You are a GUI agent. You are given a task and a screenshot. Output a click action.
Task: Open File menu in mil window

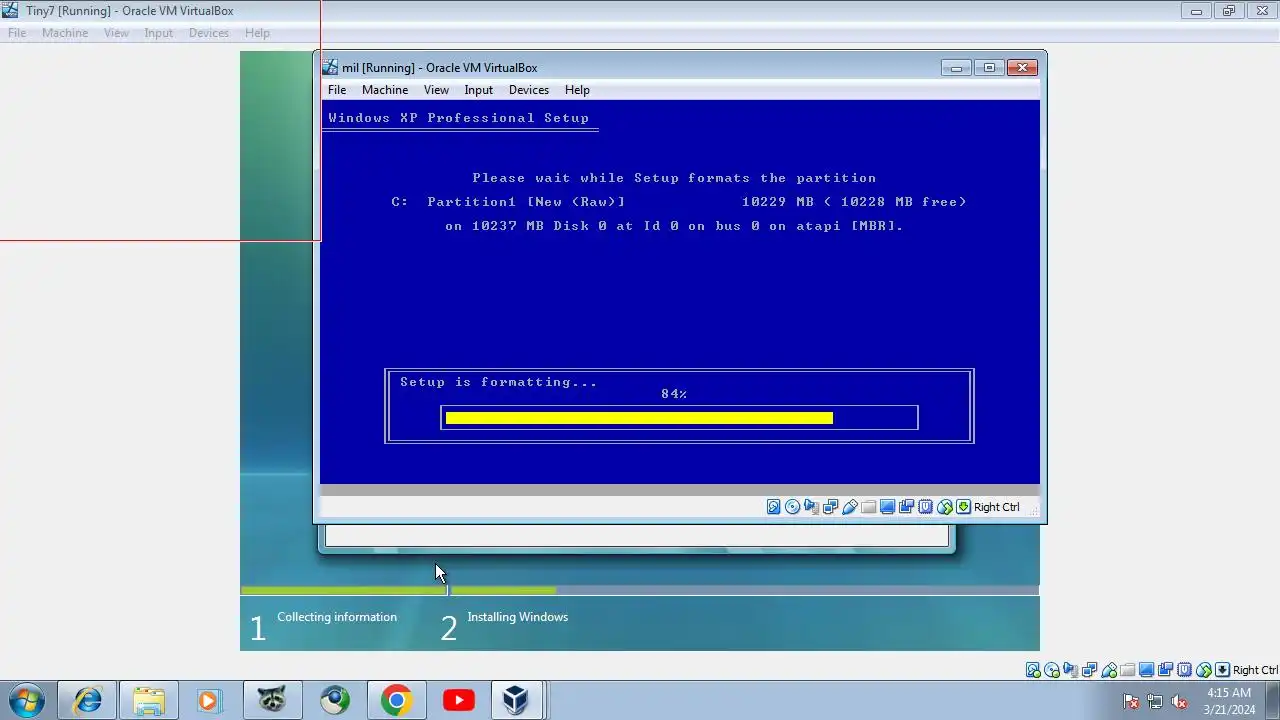(x=337, y=90)
